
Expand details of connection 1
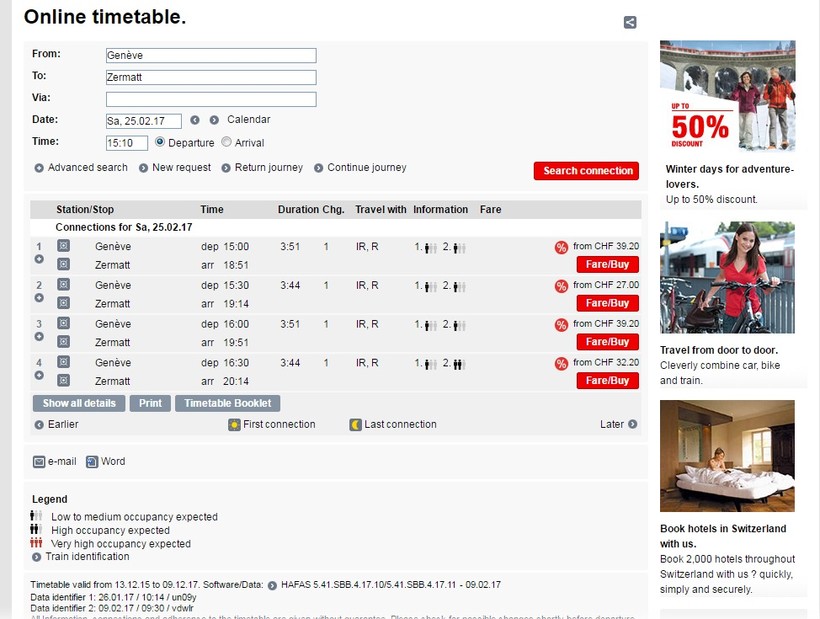coord(39,259)
